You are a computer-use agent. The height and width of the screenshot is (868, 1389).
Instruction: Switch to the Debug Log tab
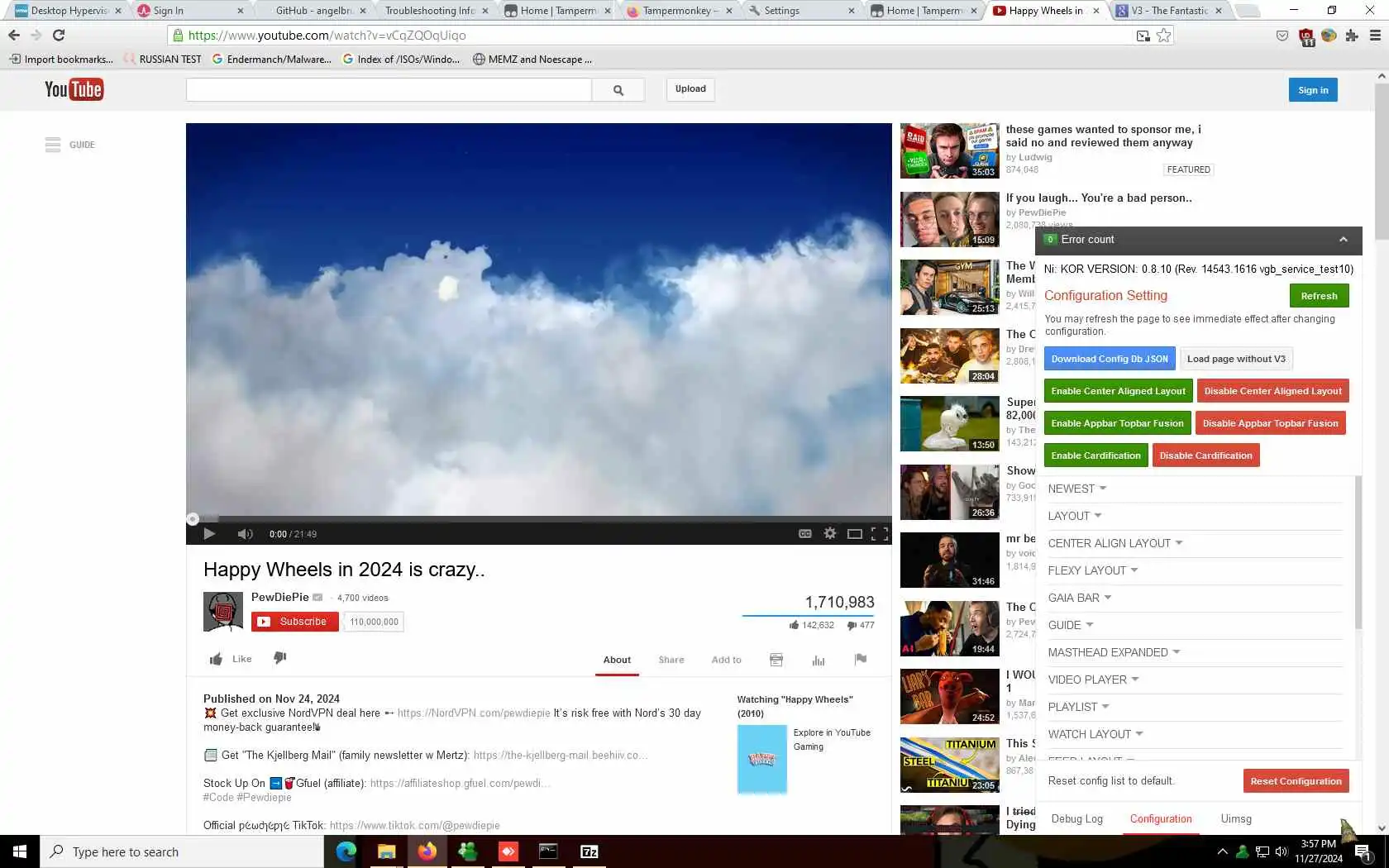tap(1076, 819)
